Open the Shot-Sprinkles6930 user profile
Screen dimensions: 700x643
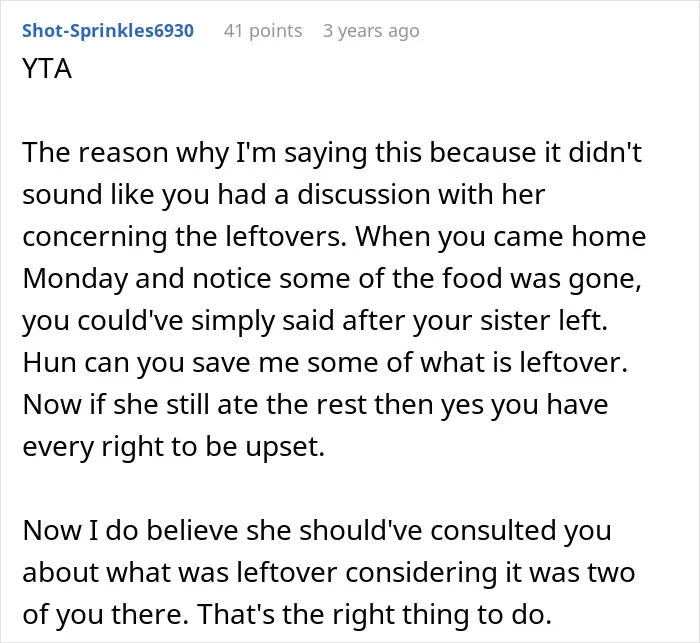(108, 31)
